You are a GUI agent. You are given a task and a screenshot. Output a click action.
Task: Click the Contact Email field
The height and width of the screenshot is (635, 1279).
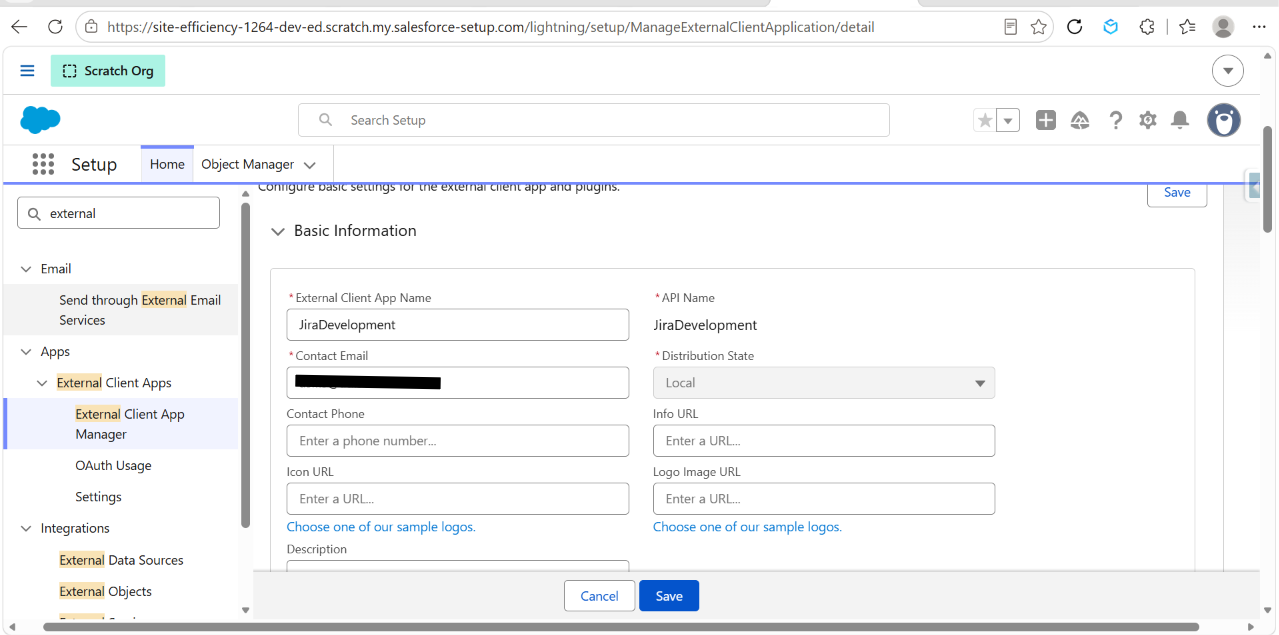[x=458, y=383]
